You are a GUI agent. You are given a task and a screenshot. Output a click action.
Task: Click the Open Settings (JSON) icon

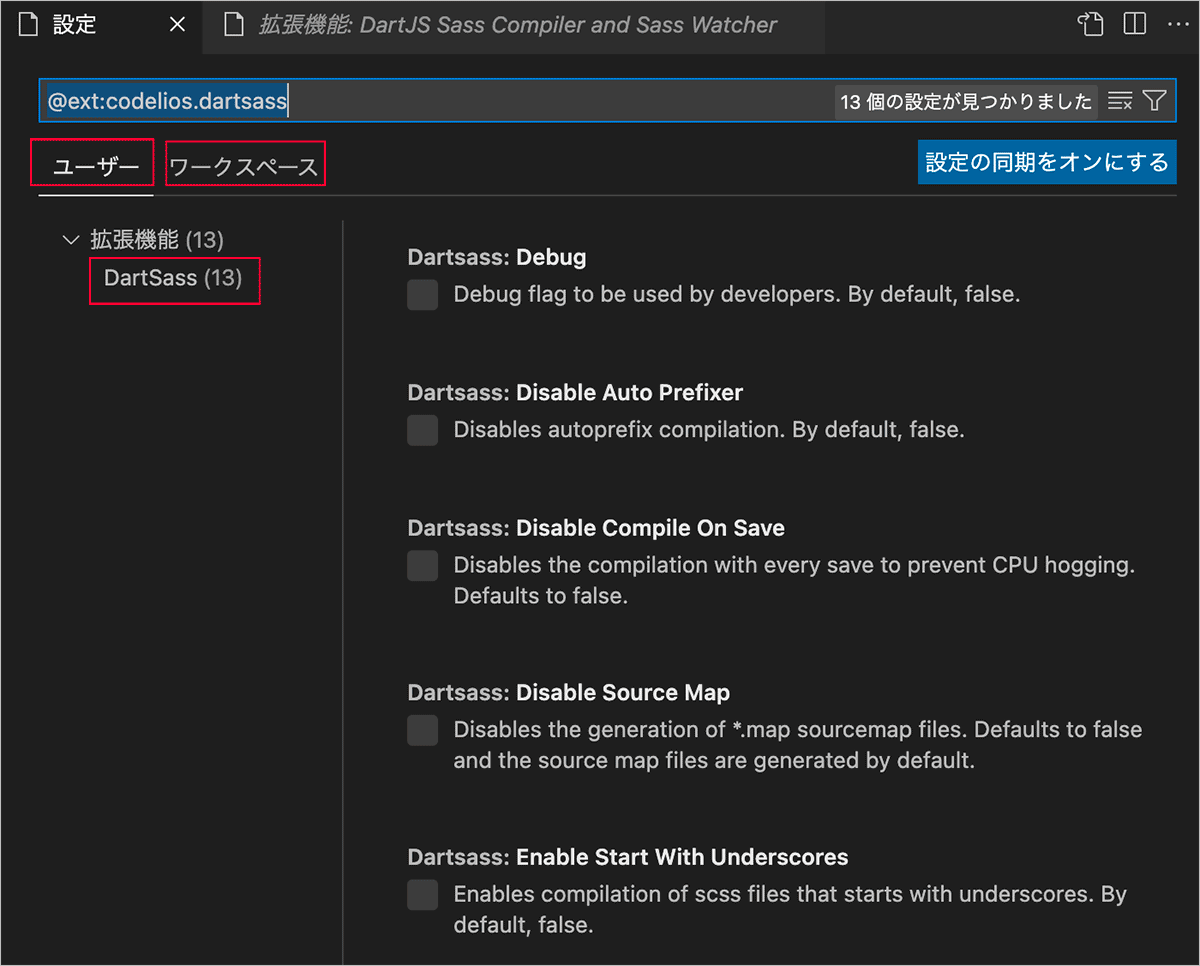(1090, 25)
